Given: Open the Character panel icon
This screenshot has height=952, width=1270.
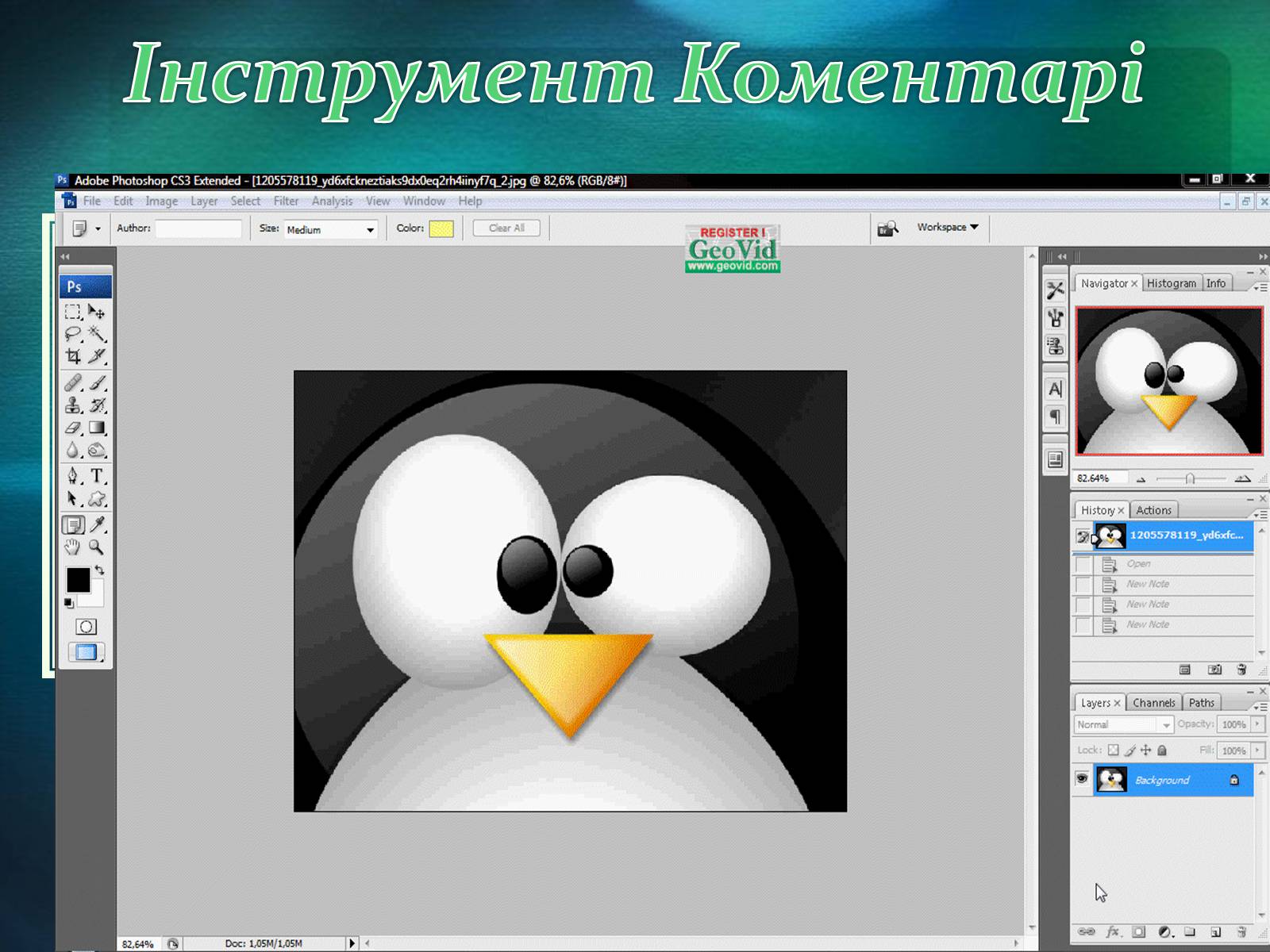Looking at the screenshot, I should pyautogui.click(x=1055, y=389).
